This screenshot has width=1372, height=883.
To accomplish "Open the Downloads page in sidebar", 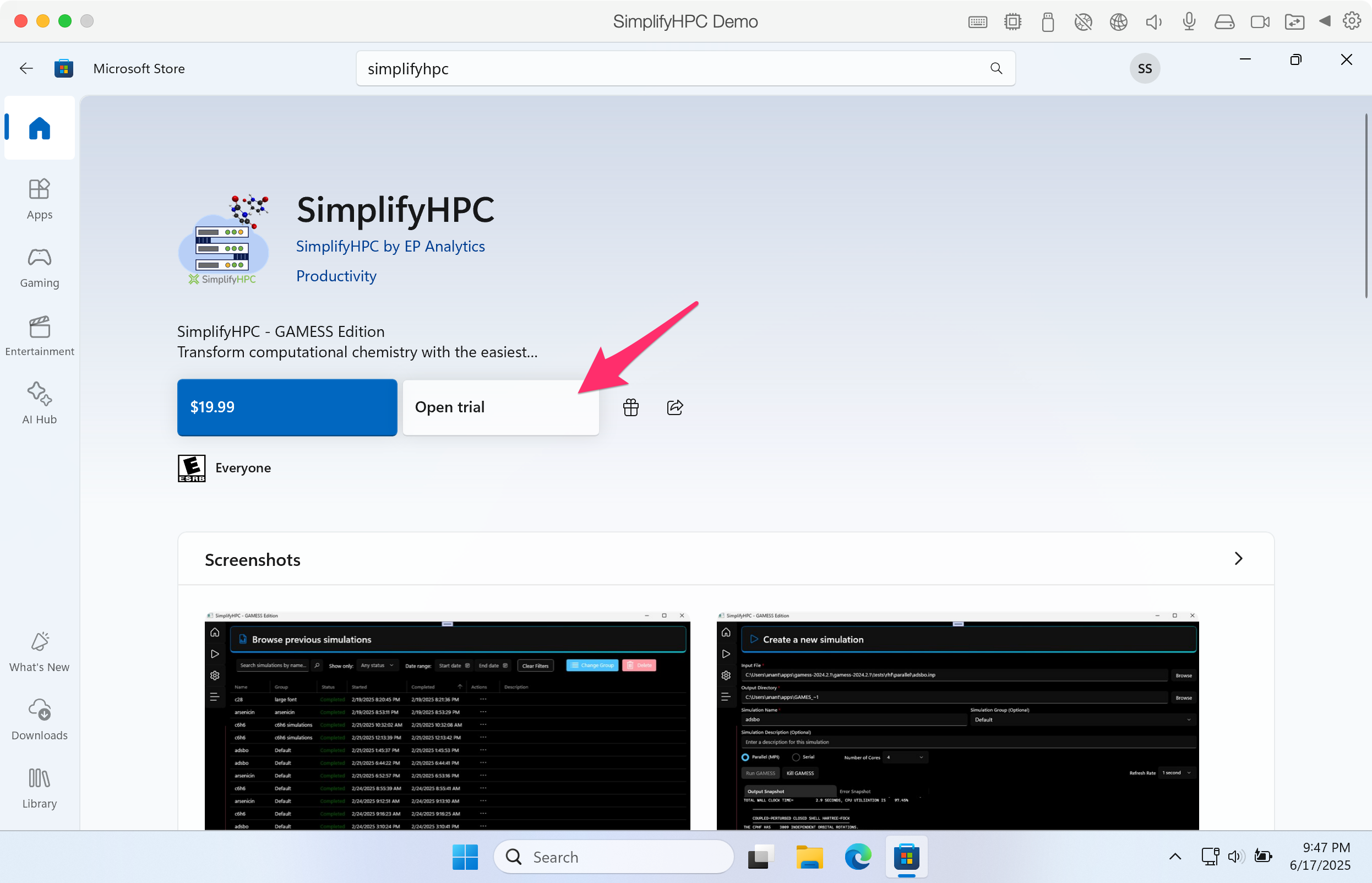I will point(39,719).
